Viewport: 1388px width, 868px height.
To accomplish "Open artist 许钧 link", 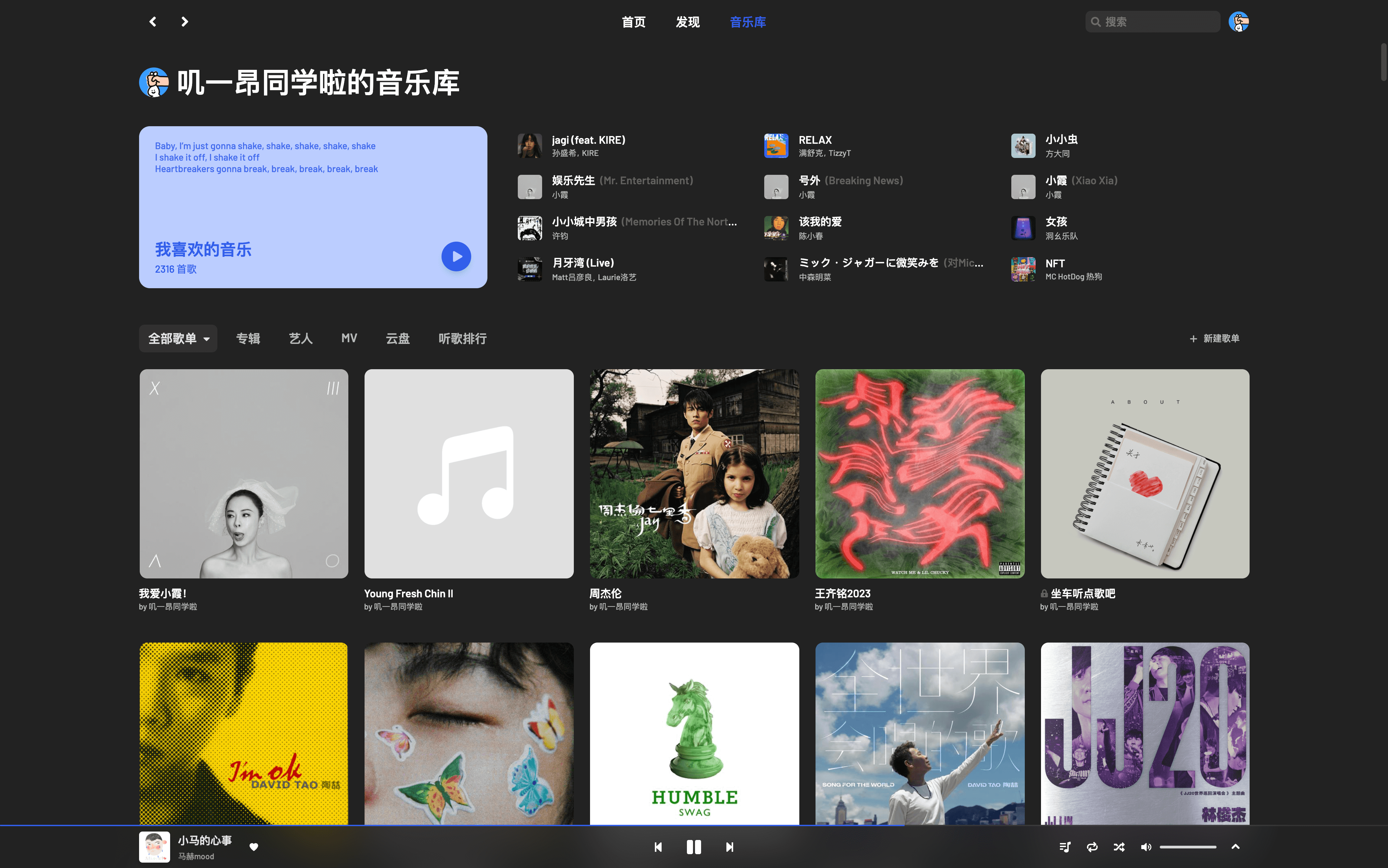I will point(560,236).
